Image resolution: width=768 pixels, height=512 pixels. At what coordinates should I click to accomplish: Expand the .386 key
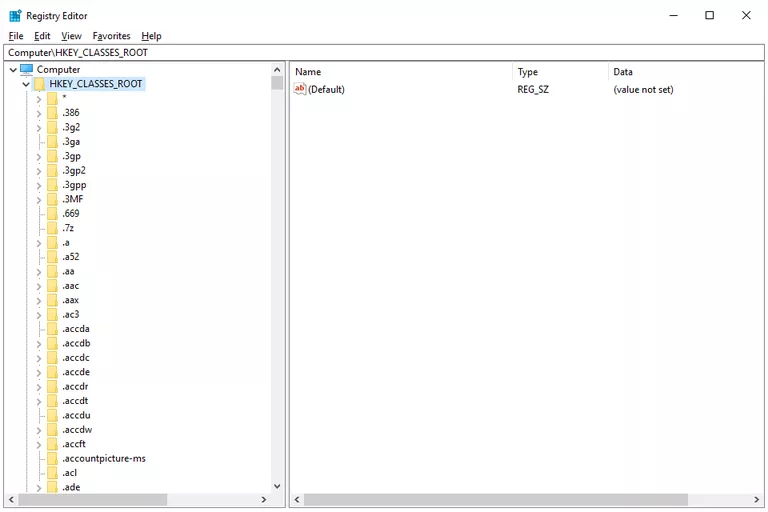39,113
